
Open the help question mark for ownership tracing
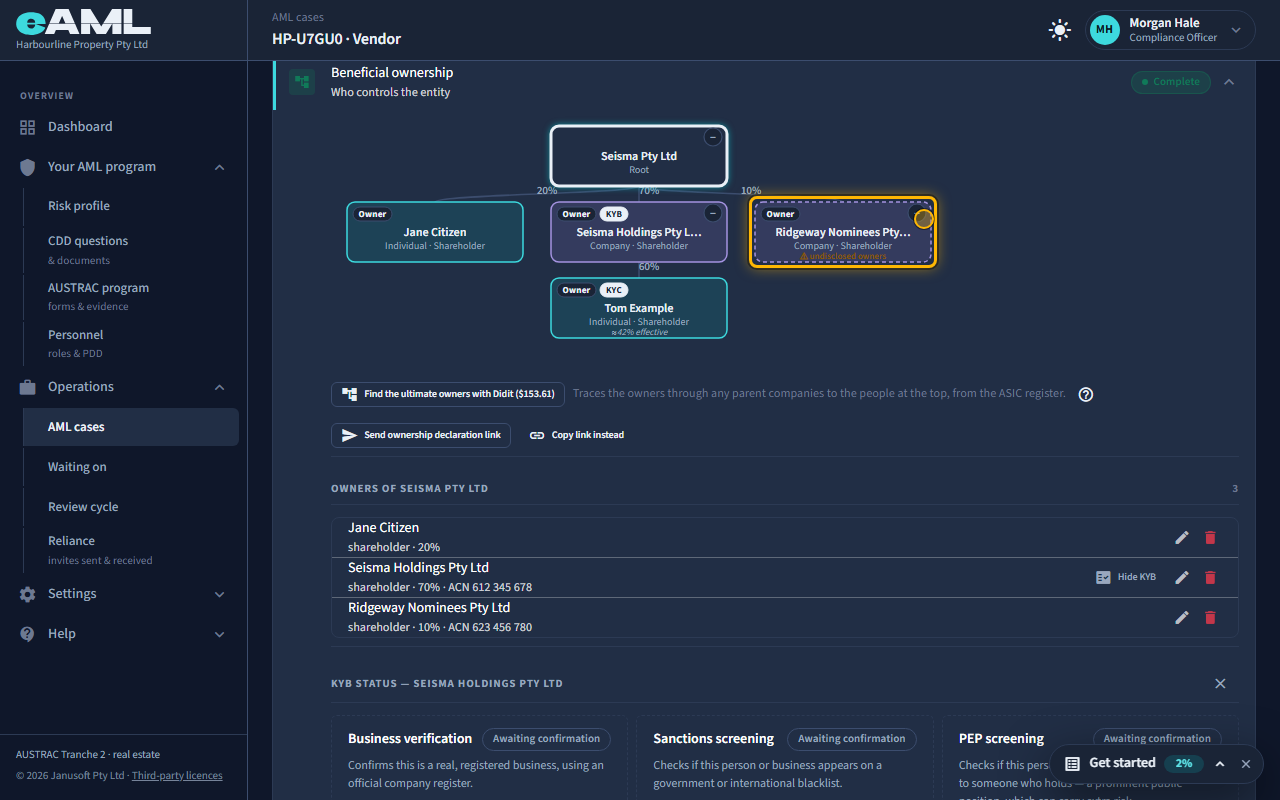[x=1086, y=394]
